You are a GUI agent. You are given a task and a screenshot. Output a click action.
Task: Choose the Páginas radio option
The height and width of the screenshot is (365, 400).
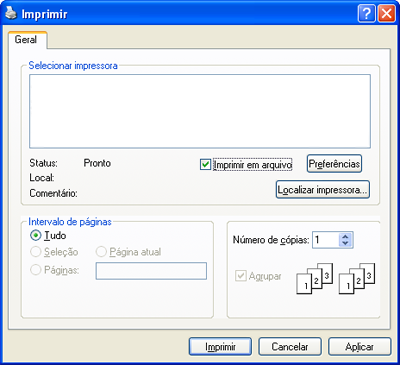coord(35,270)
